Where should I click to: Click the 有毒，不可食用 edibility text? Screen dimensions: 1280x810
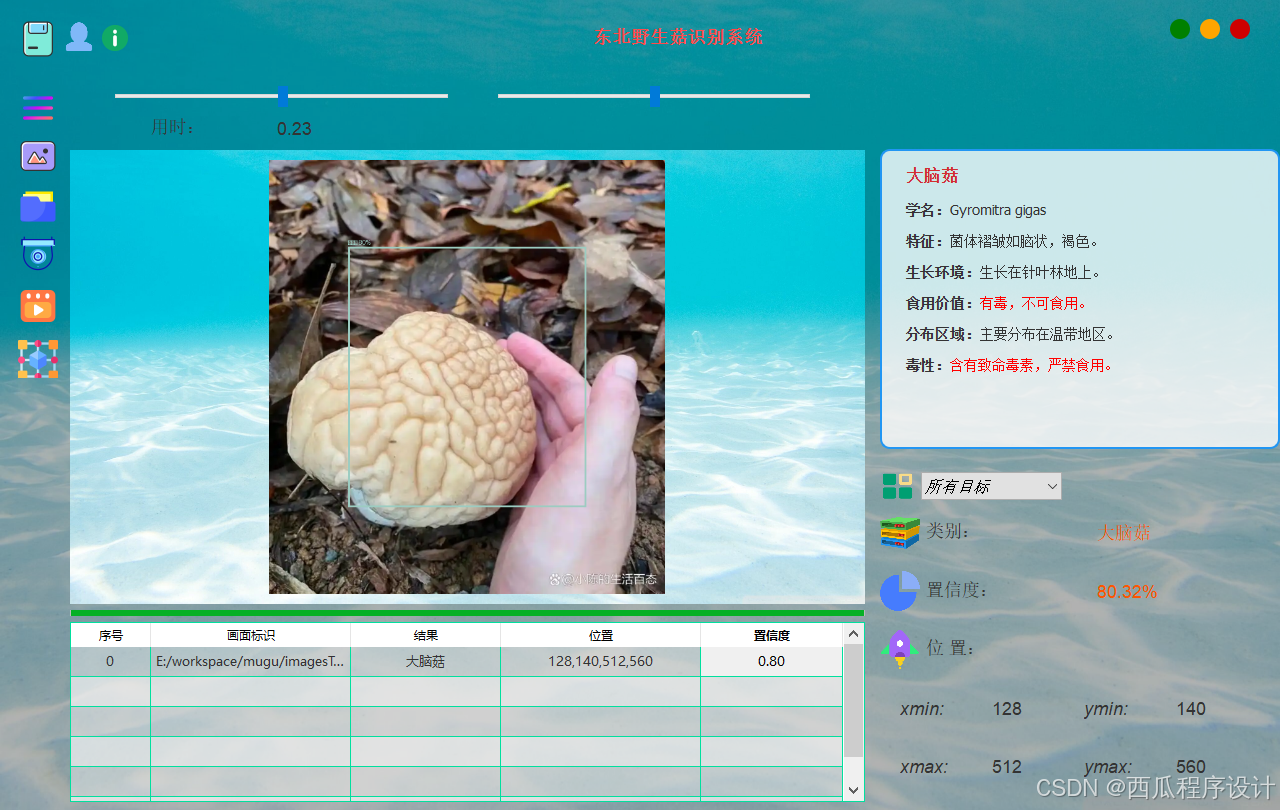click(x=1033, y=303)
